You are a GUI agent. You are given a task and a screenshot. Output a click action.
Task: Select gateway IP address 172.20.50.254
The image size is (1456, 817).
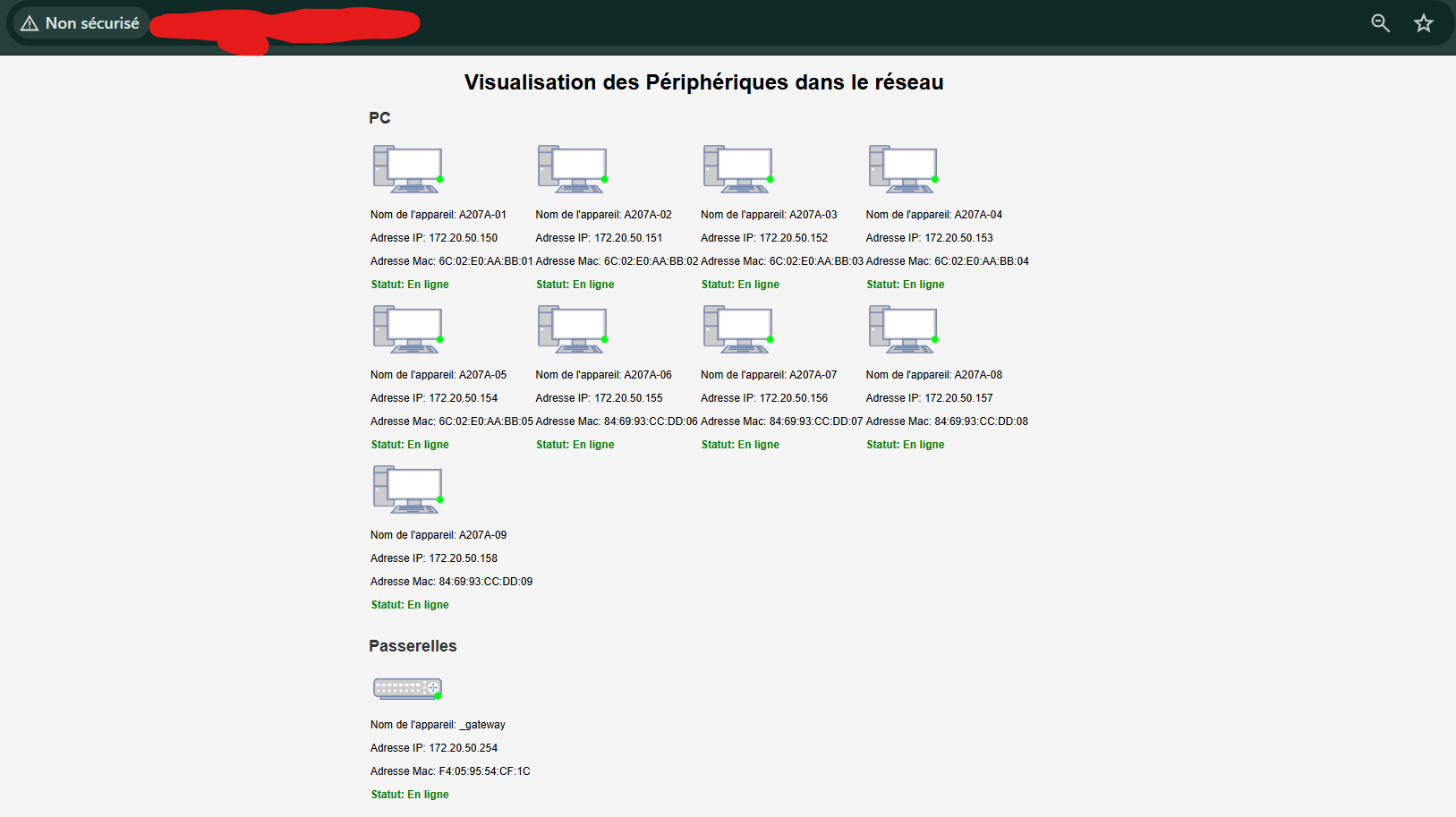(x=464, y=748)
